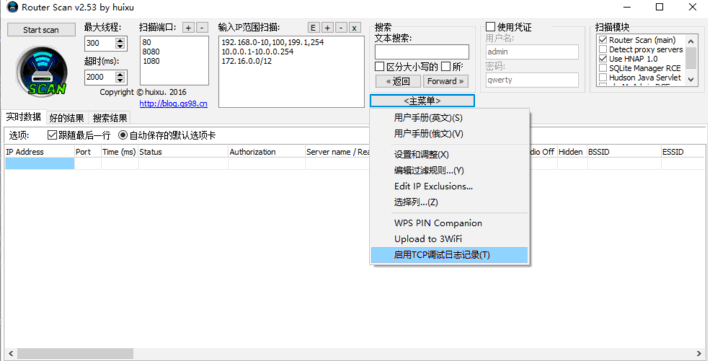Add a scan port with the + button
Image resolution: width=709 pixels, height=362 pixels.
click(188, 28)
